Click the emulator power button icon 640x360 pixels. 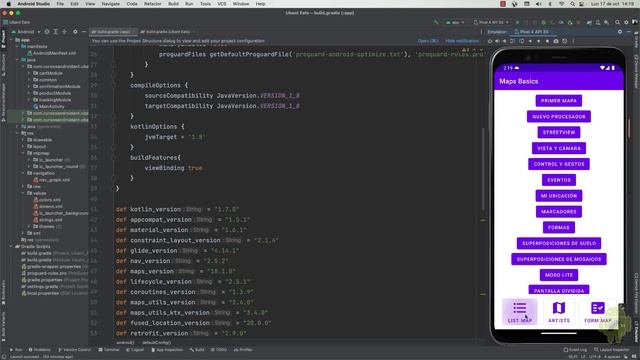click(x=489, y=41)
